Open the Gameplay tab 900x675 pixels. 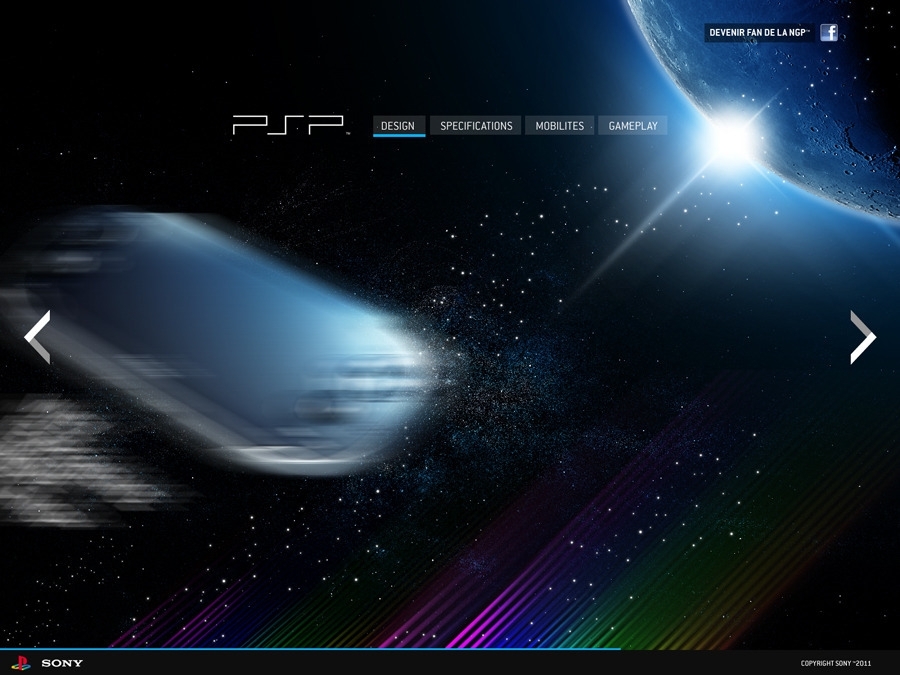pyautogui.click(x=633, y=126)
